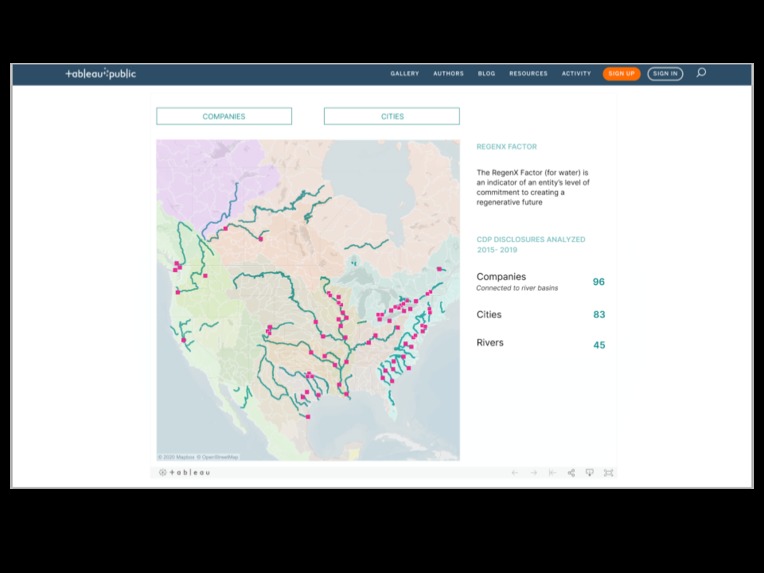
Task: Select the Companies button
Action: (224, 116)
